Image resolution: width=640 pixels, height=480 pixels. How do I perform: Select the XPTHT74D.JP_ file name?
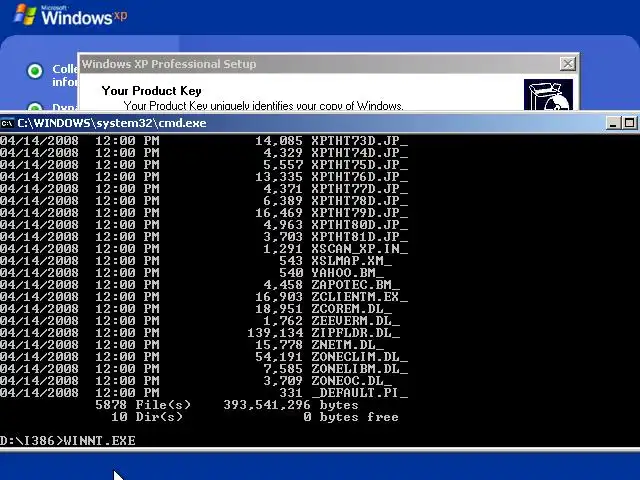point(360,153)
